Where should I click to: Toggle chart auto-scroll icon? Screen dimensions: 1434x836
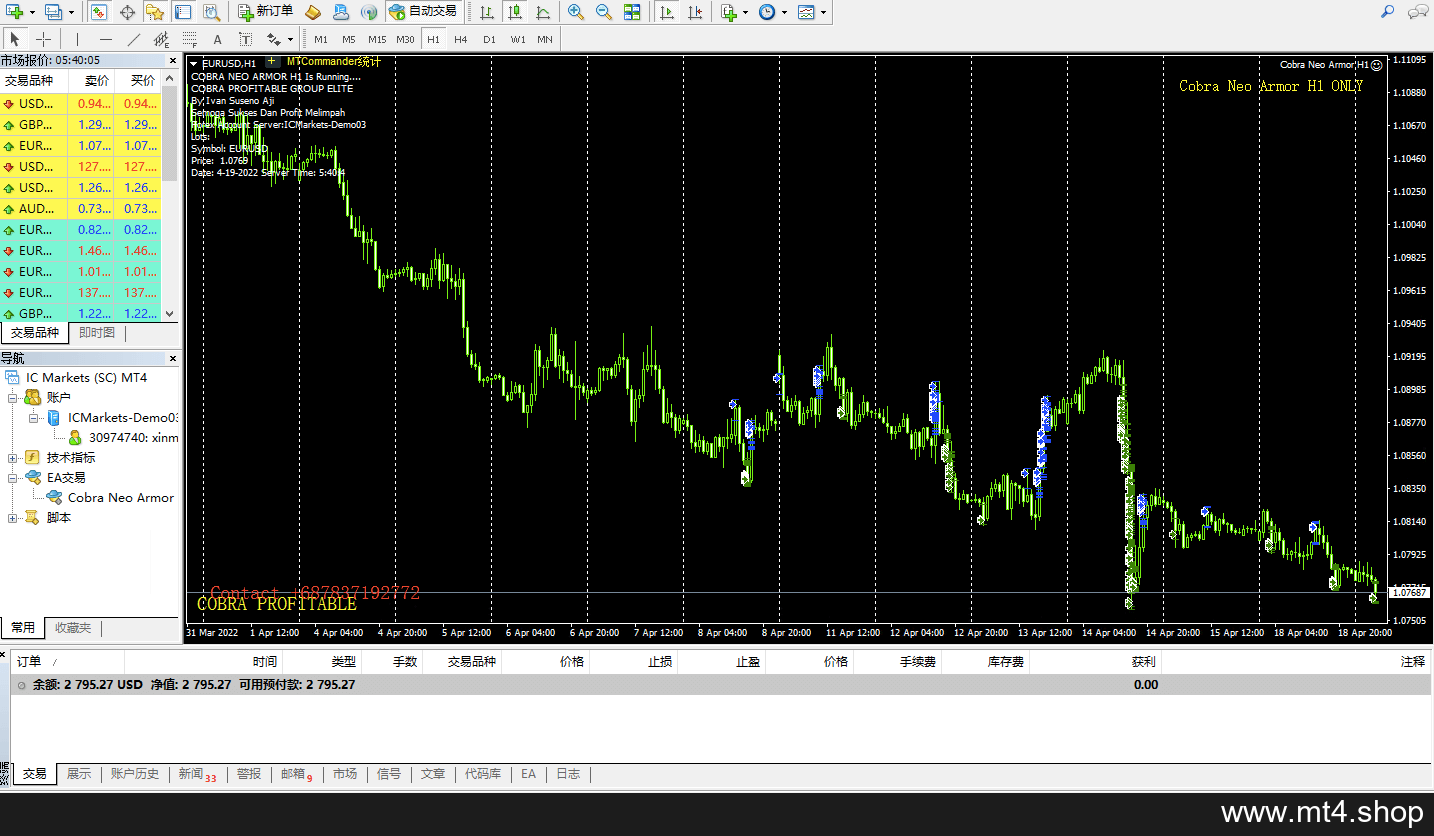(667, 12)
